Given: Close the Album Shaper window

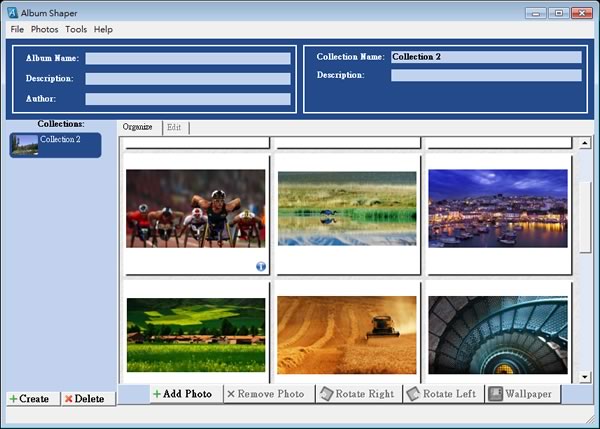Looking at the screenshot, I should coord(582,13).
